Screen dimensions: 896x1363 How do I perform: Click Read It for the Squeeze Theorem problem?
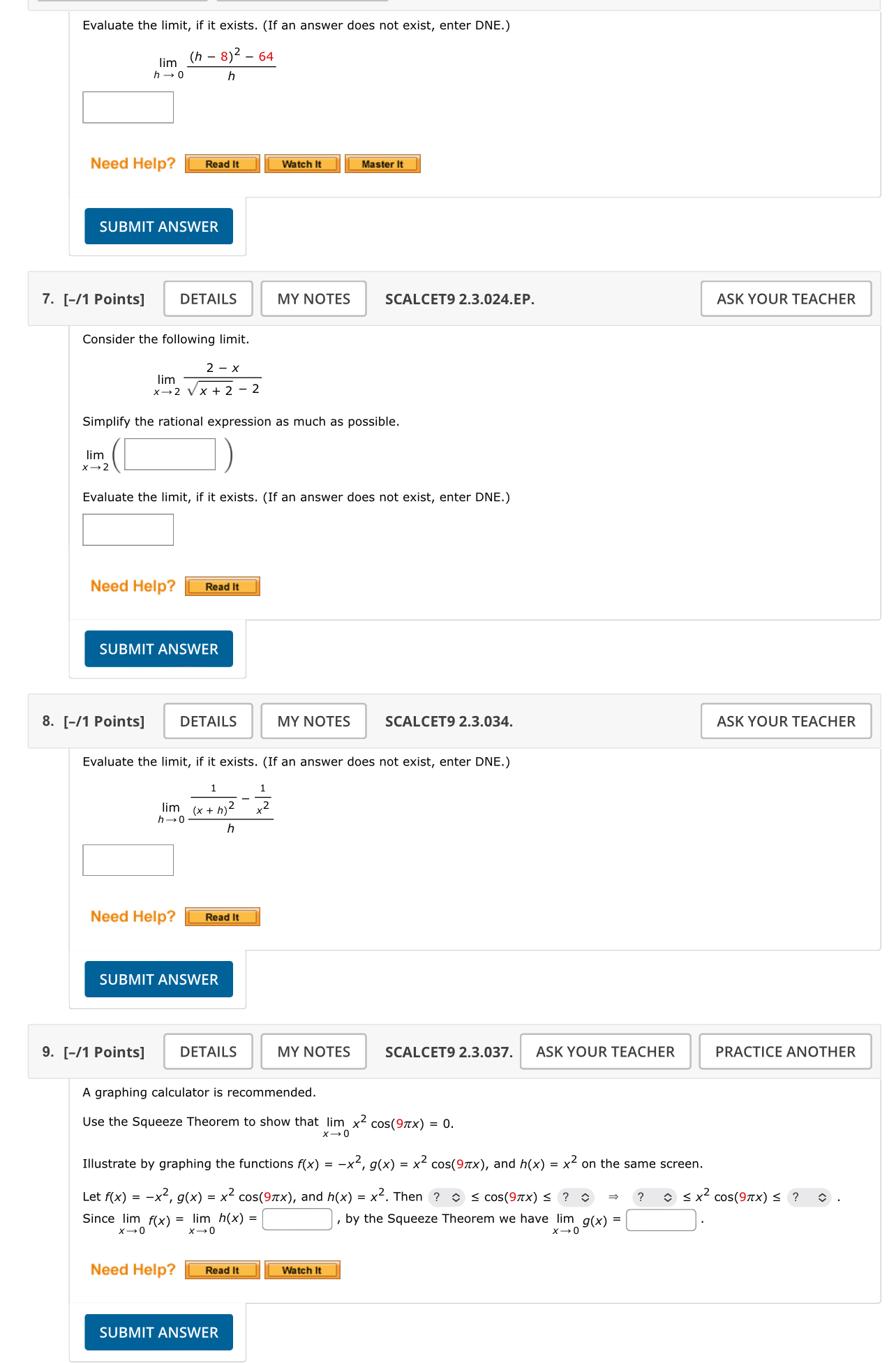tap(221, 1269)
